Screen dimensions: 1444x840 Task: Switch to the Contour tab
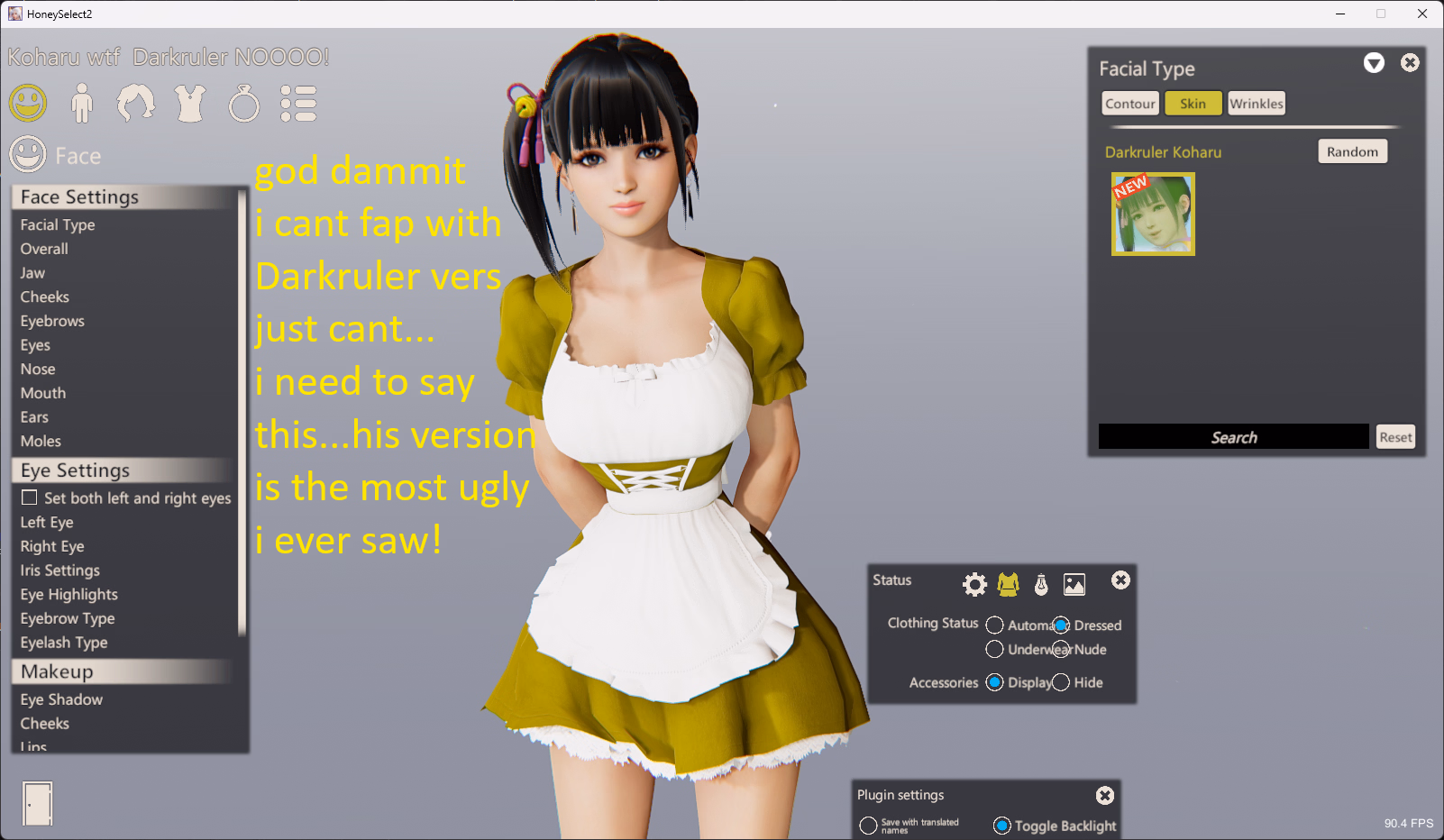click(x=1130, y=104)
